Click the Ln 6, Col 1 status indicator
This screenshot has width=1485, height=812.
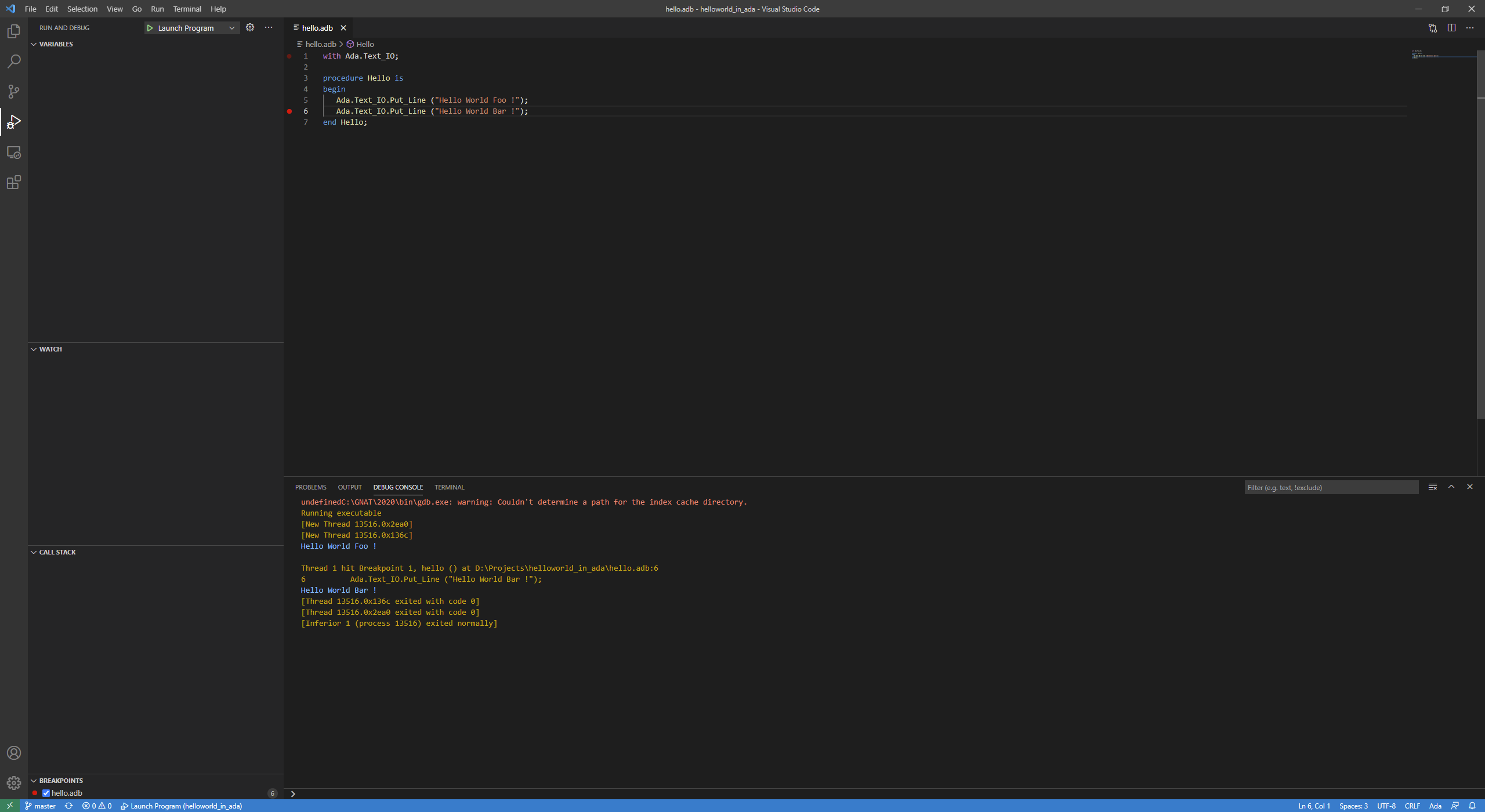tap(1313, 806)
